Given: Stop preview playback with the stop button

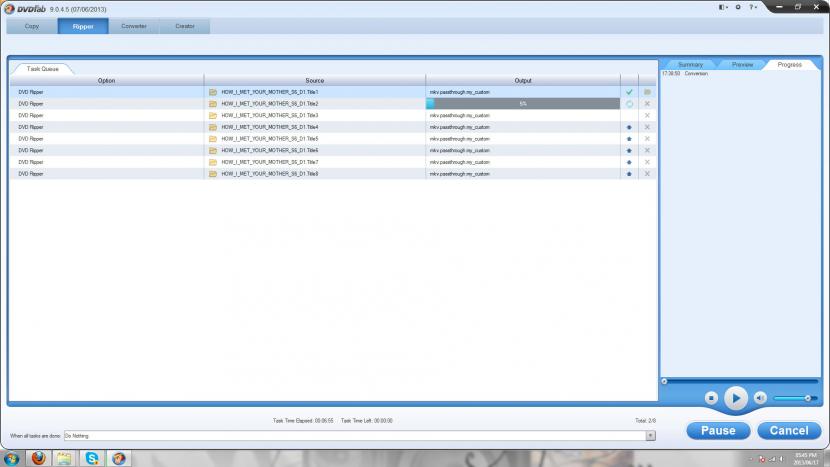Looking at the screenshot, I should (711, 398).
